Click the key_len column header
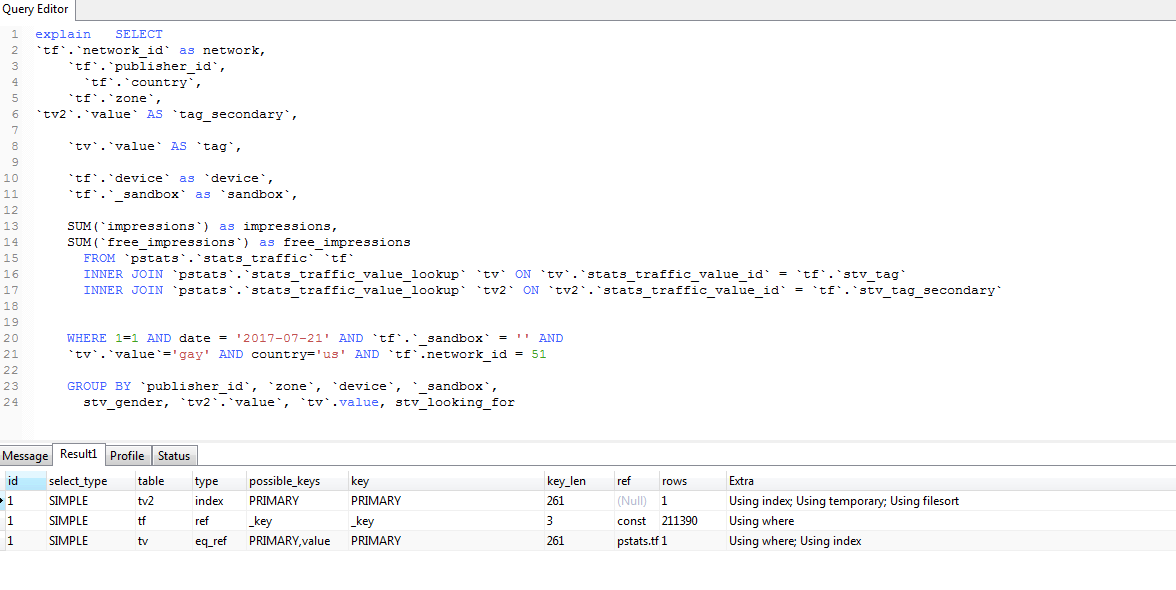Screen dimensions: 1176x590 (x=566, y=481)
